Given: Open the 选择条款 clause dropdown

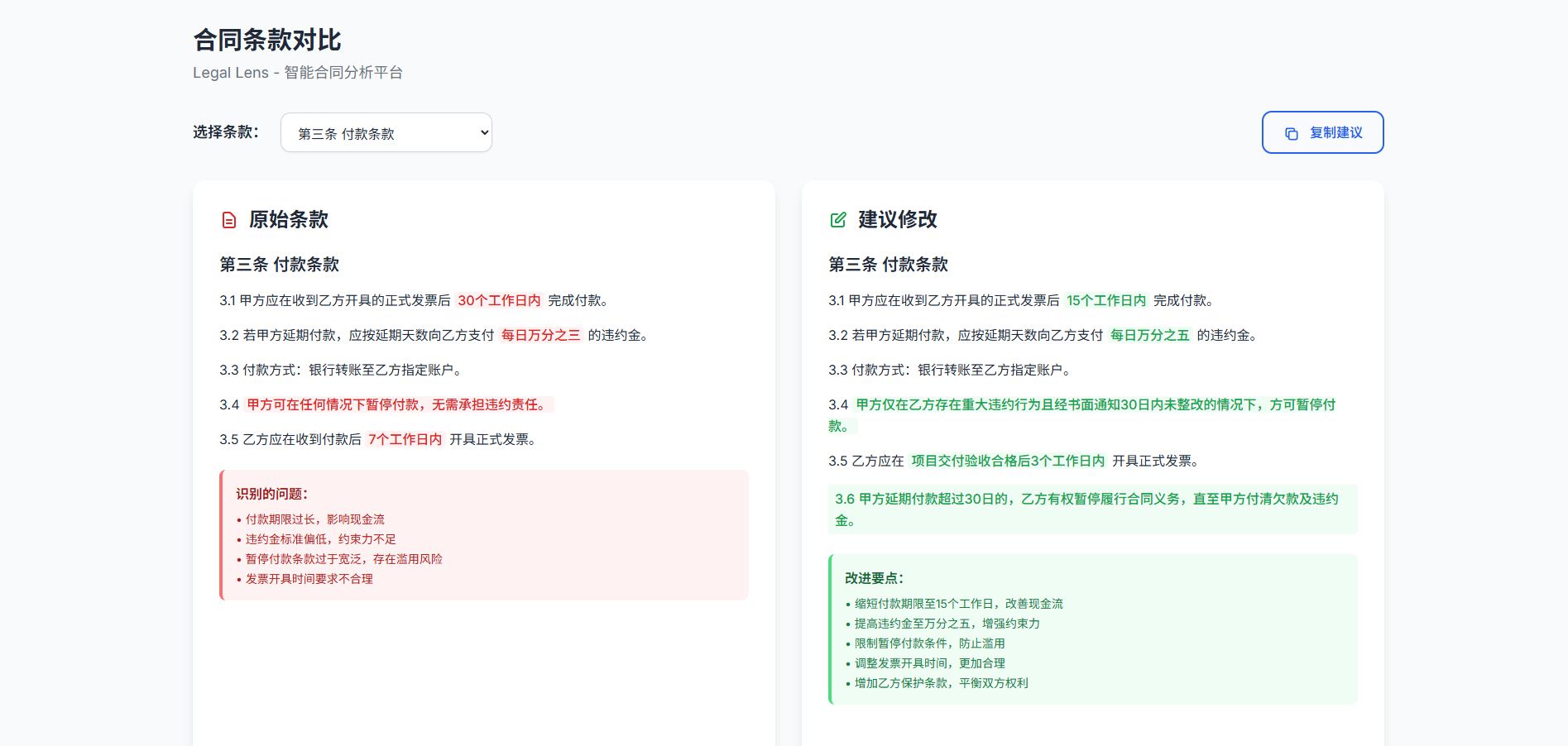Looking at the screenshot, I should [386, 132].
